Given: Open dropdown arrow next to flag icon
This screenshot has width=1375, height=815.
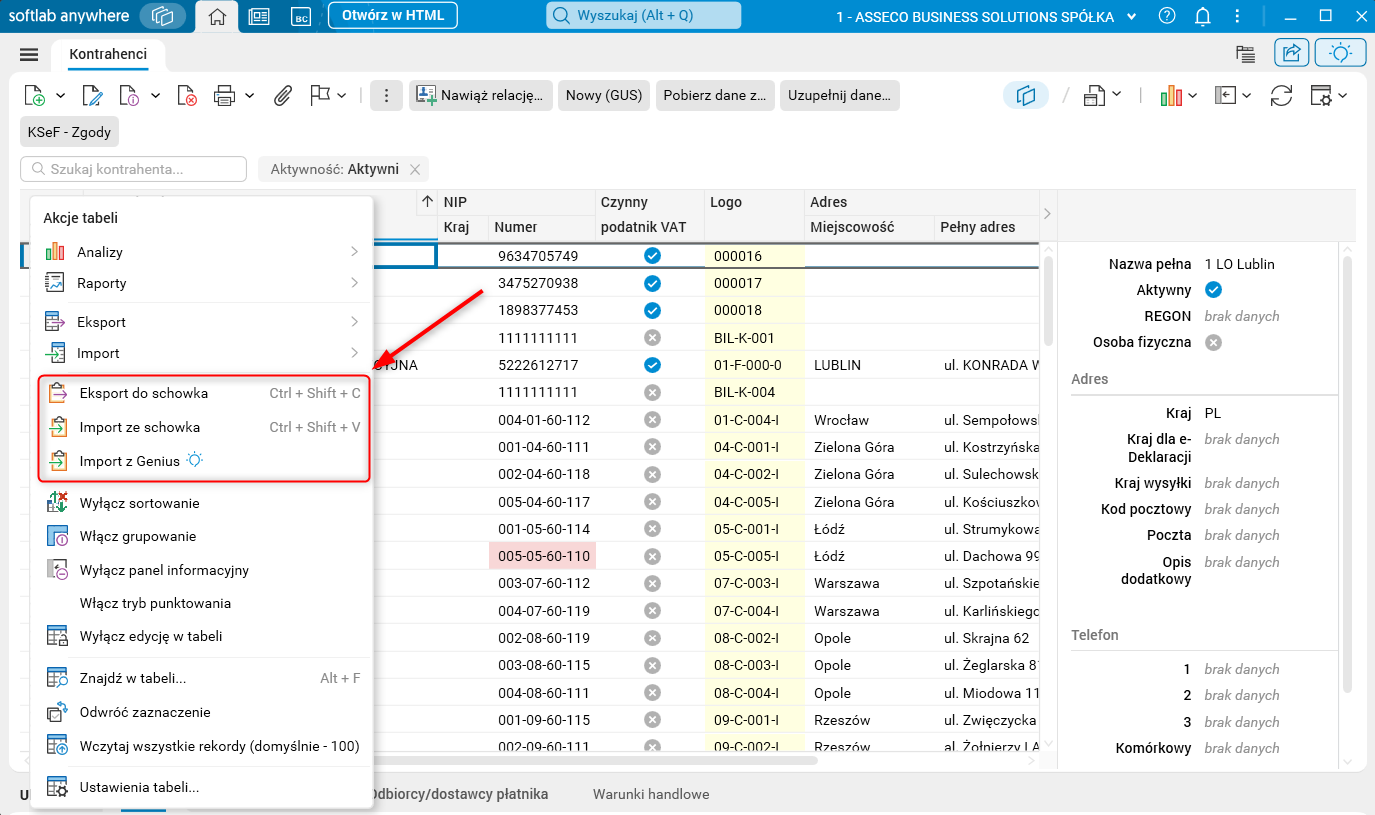Looking at the screenshot, I should [342, 95].
